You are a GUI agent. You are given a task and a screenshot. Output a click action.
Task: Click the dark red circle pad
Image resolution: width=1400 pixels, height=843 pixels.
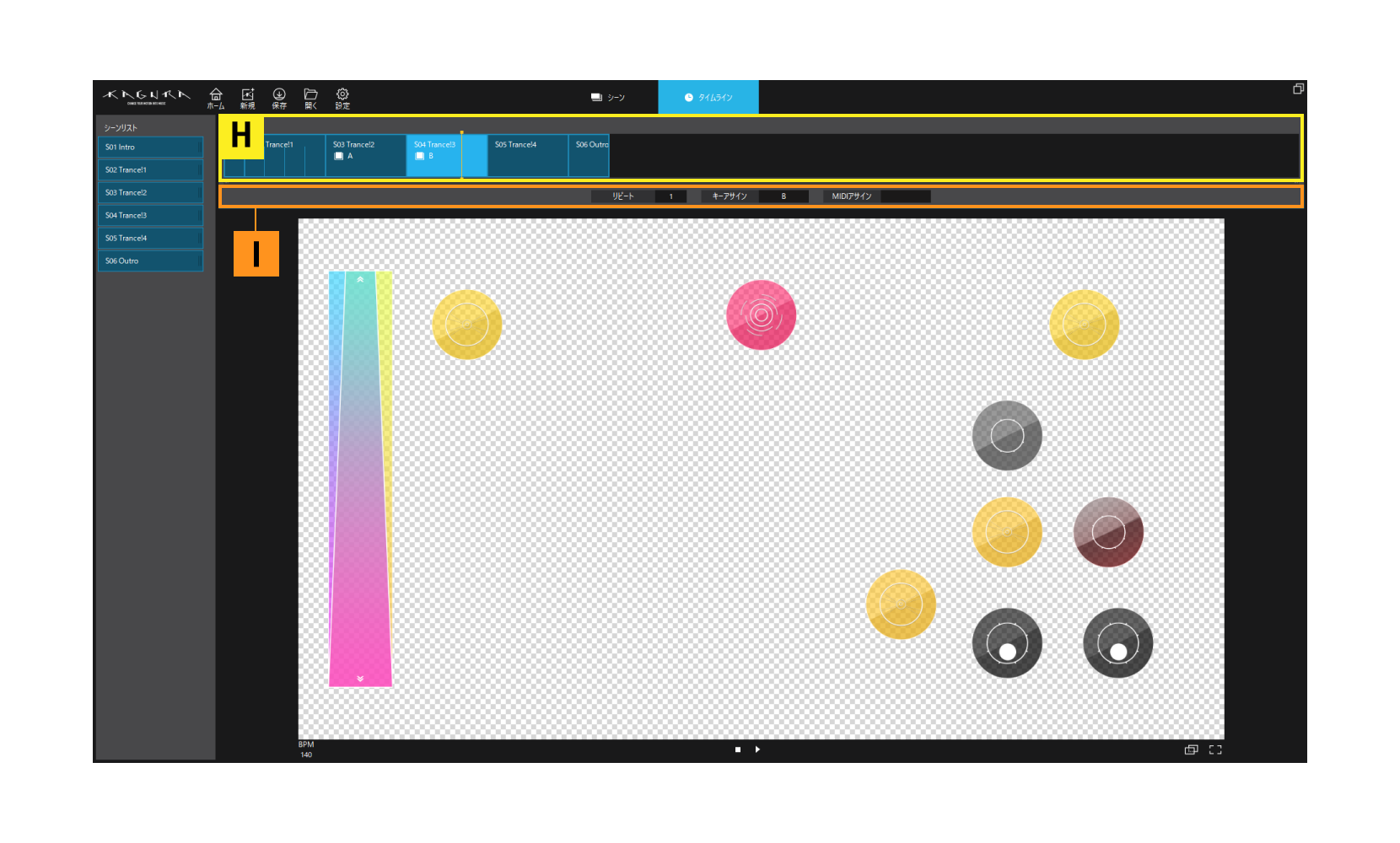click(1108, 532)
